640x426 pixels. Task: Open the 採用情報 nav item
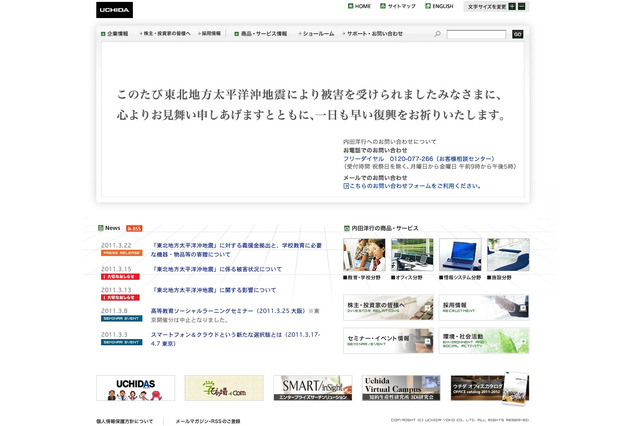(209, 33)
